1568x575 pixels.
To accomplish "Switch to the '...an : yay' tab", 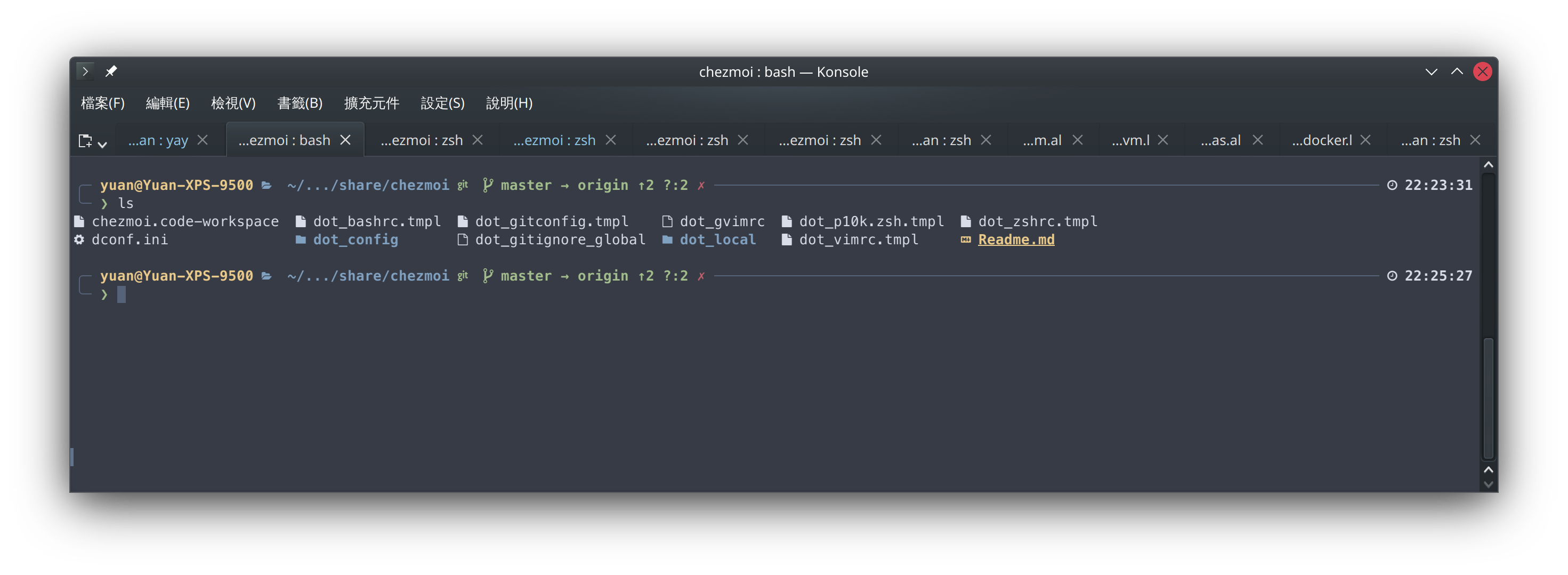I will tap(158, 140).
